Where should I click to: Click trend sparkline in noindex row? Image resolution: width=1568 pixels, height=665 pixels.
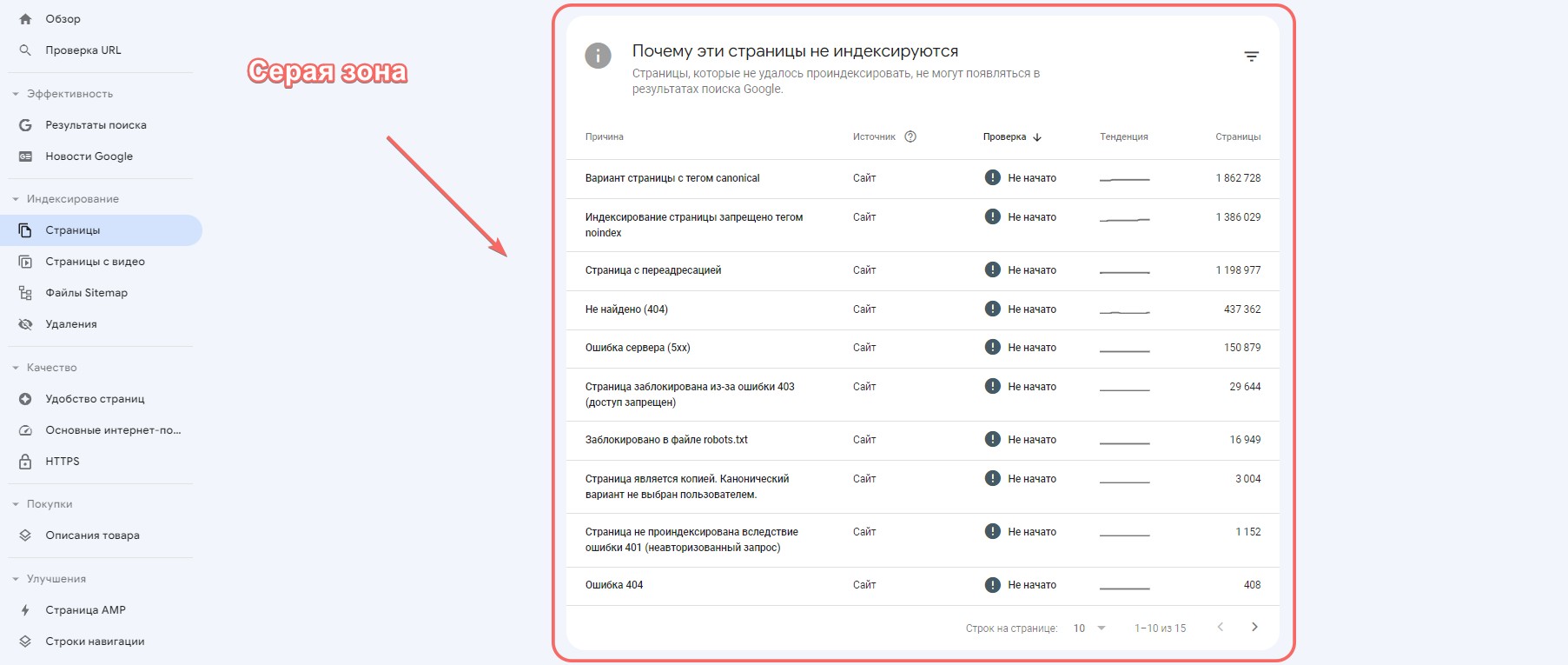click(x=1124, y=219)
